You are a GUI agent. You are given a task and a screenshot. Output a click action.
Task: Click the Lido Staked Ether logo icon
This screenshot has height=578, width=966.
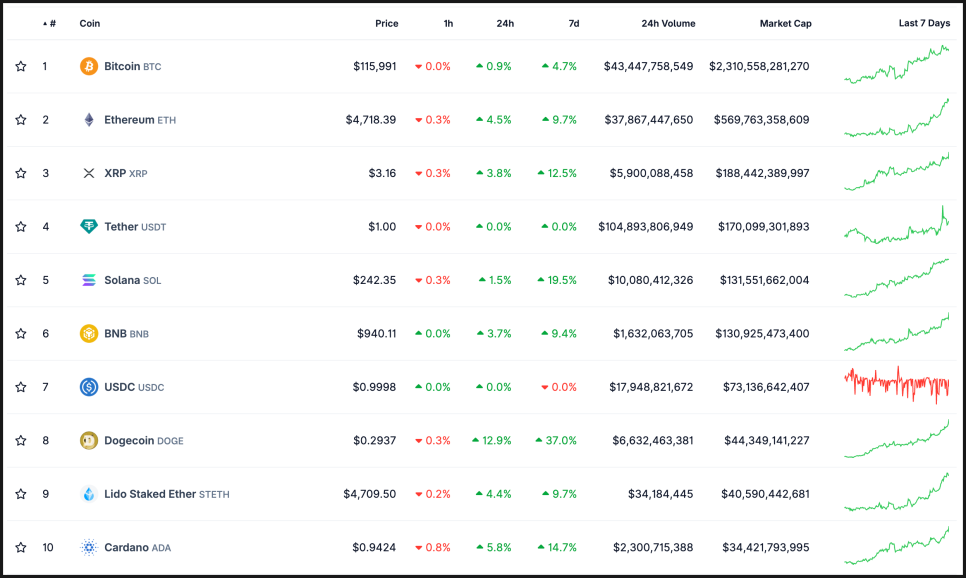click(x=89, y=494)
